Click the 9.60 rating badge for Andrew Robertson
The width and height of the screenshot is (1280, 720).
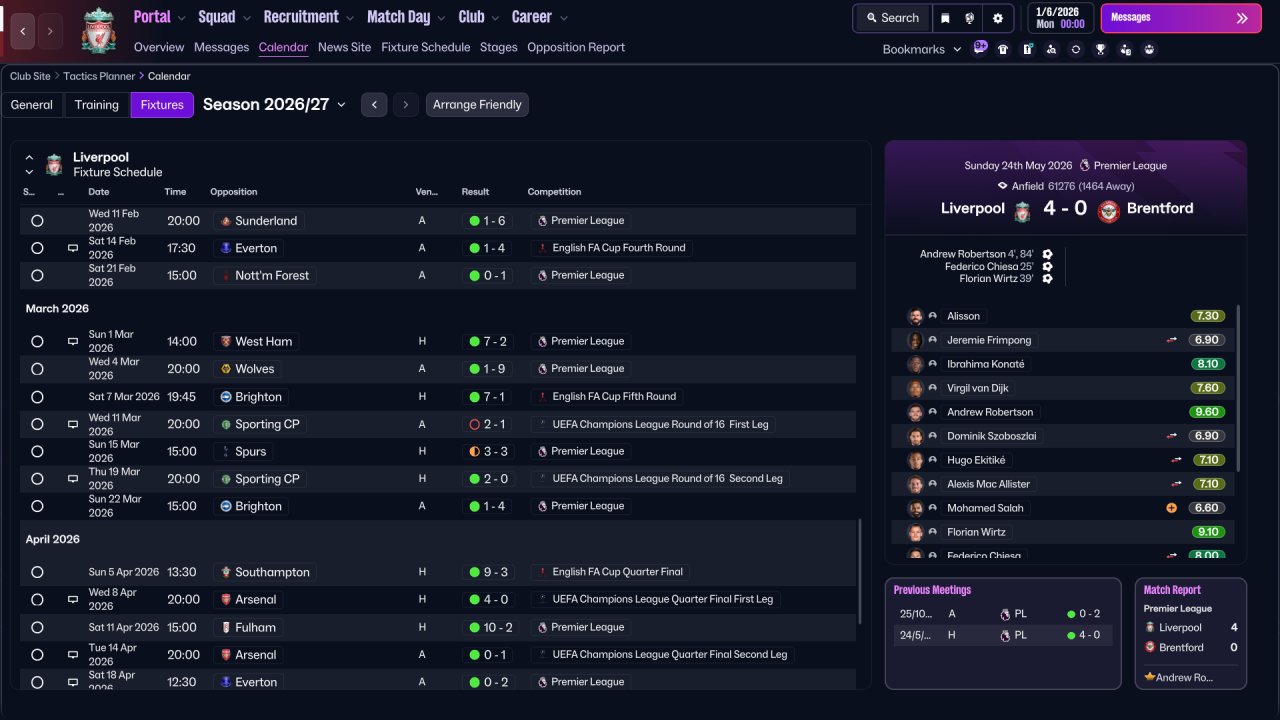pyautogui.click(x=1207, y=412)
